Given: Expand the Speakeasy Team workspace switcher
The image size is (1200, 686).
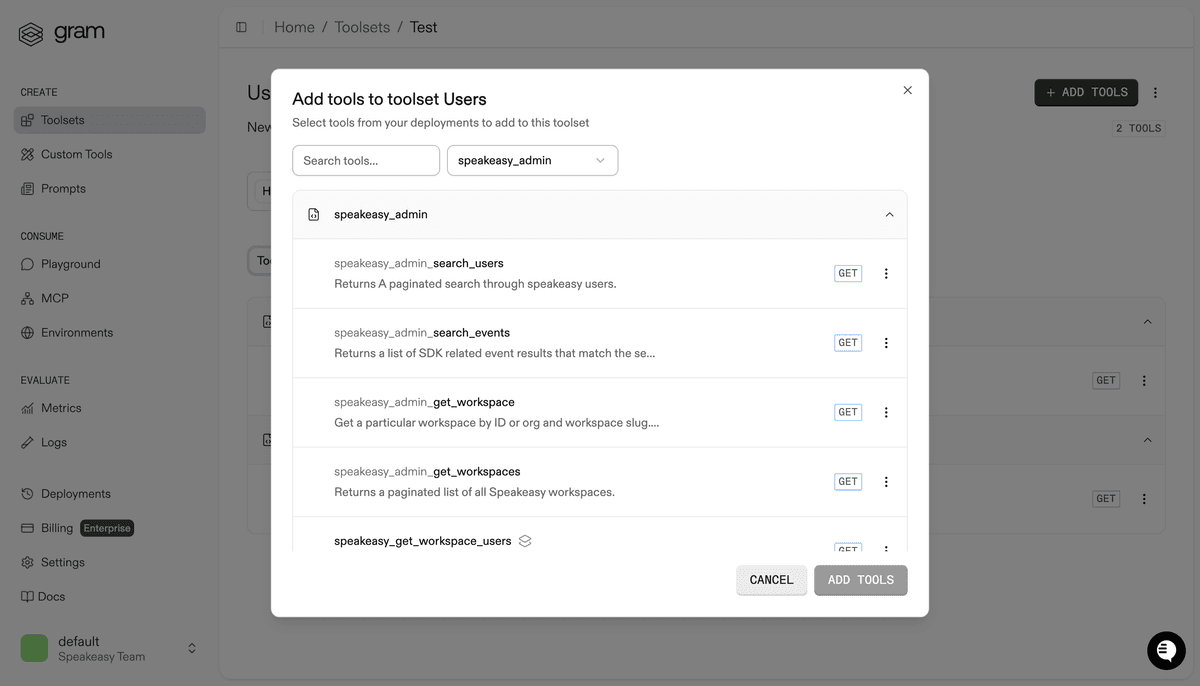Looking at the screenshot, I should (x=191, y=648).
